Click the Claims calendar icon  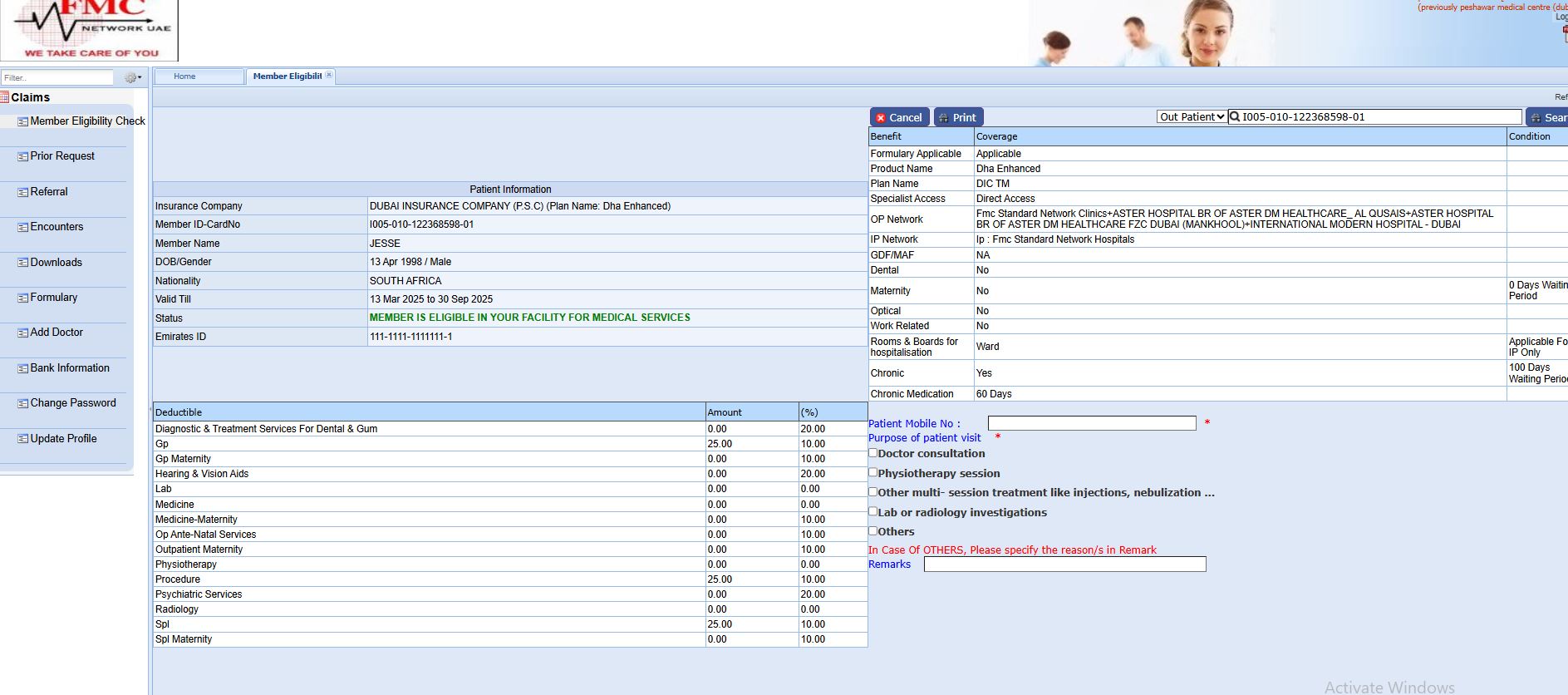(x=5, y=97)
